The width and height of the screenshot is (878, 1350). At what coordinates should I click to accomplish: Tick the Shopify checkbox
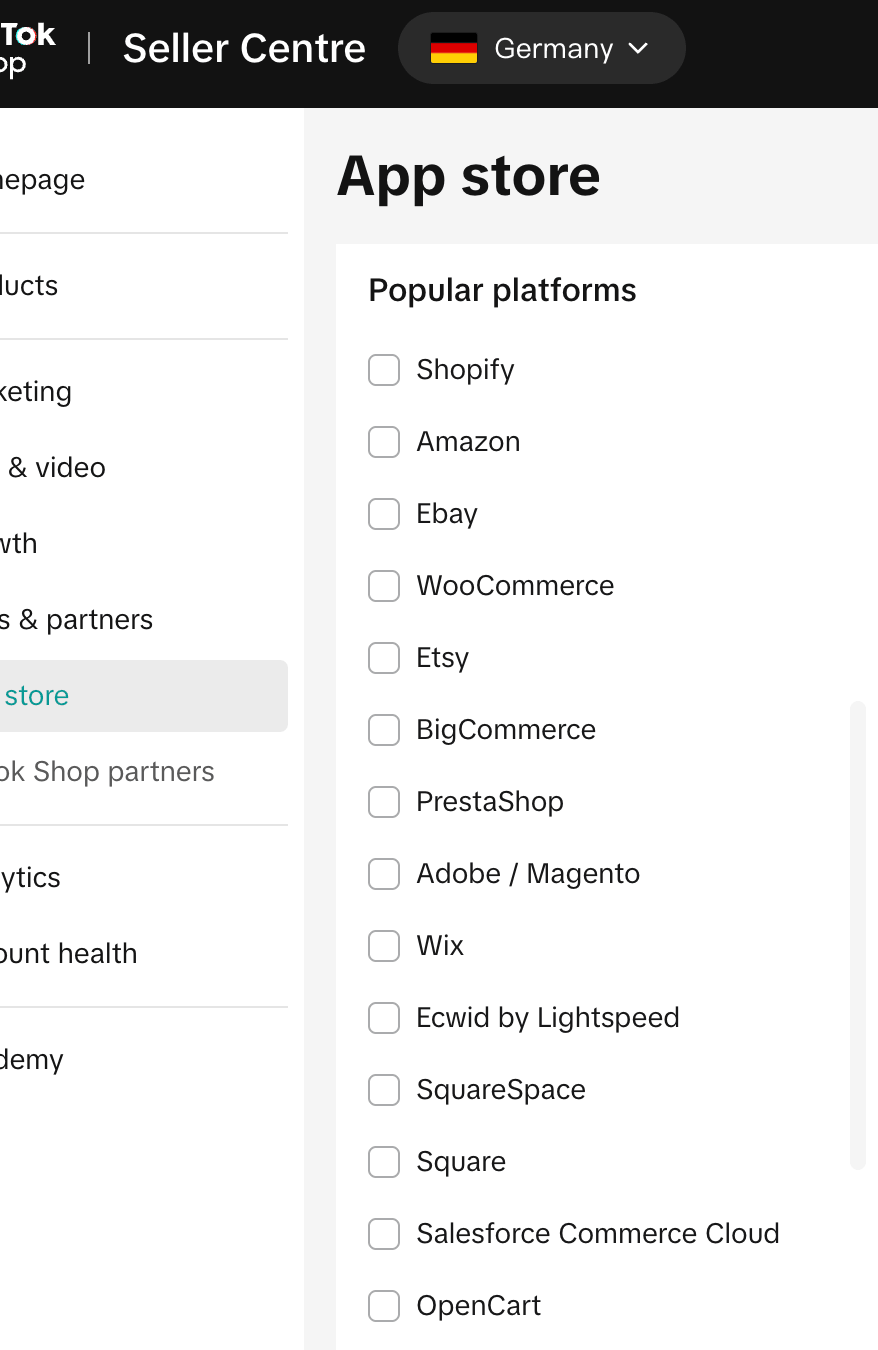click(384, 370)
